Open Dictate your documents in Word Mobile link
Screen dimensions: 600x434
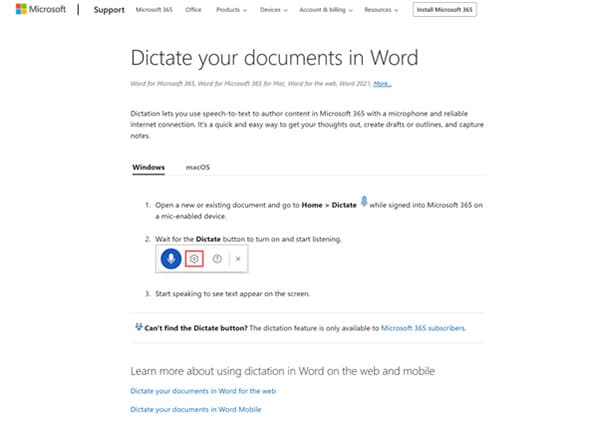point(196,409)
